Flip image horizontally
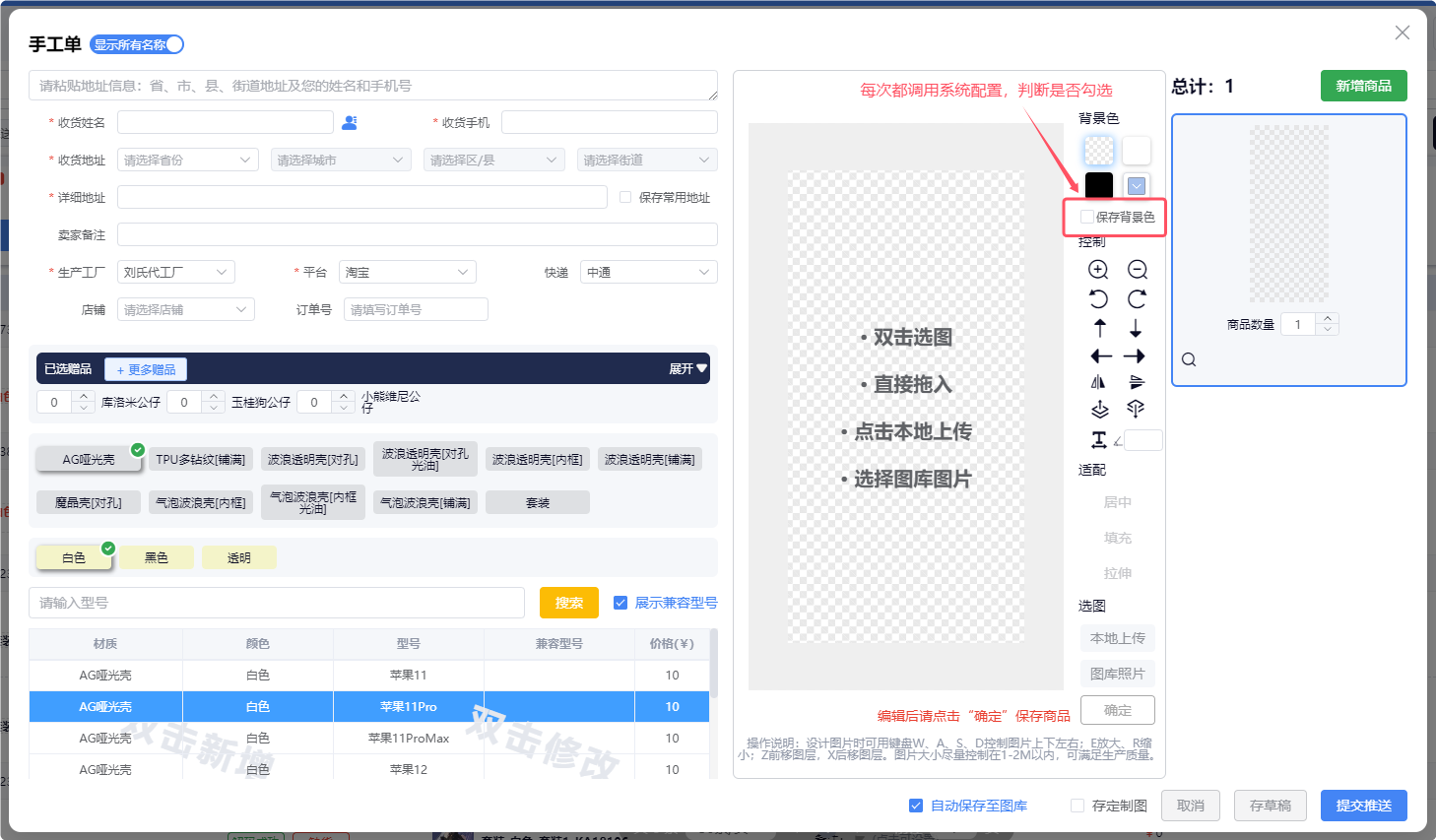This screenshot has height=840, width=1436. click(x=1098, y=382)
